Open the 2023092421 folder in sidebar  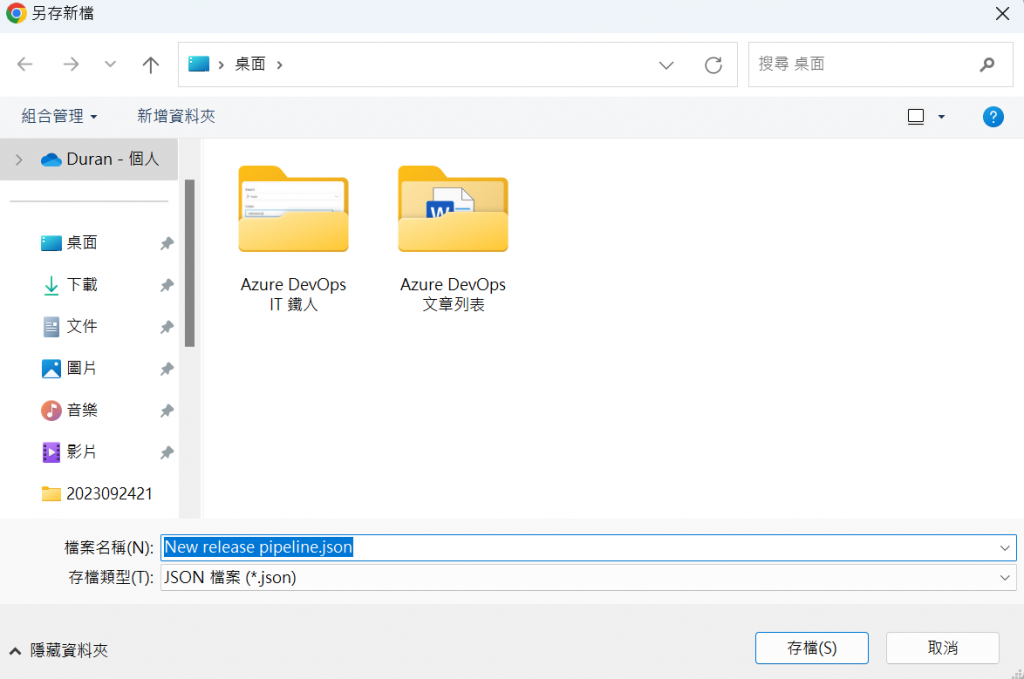(97, 494)
